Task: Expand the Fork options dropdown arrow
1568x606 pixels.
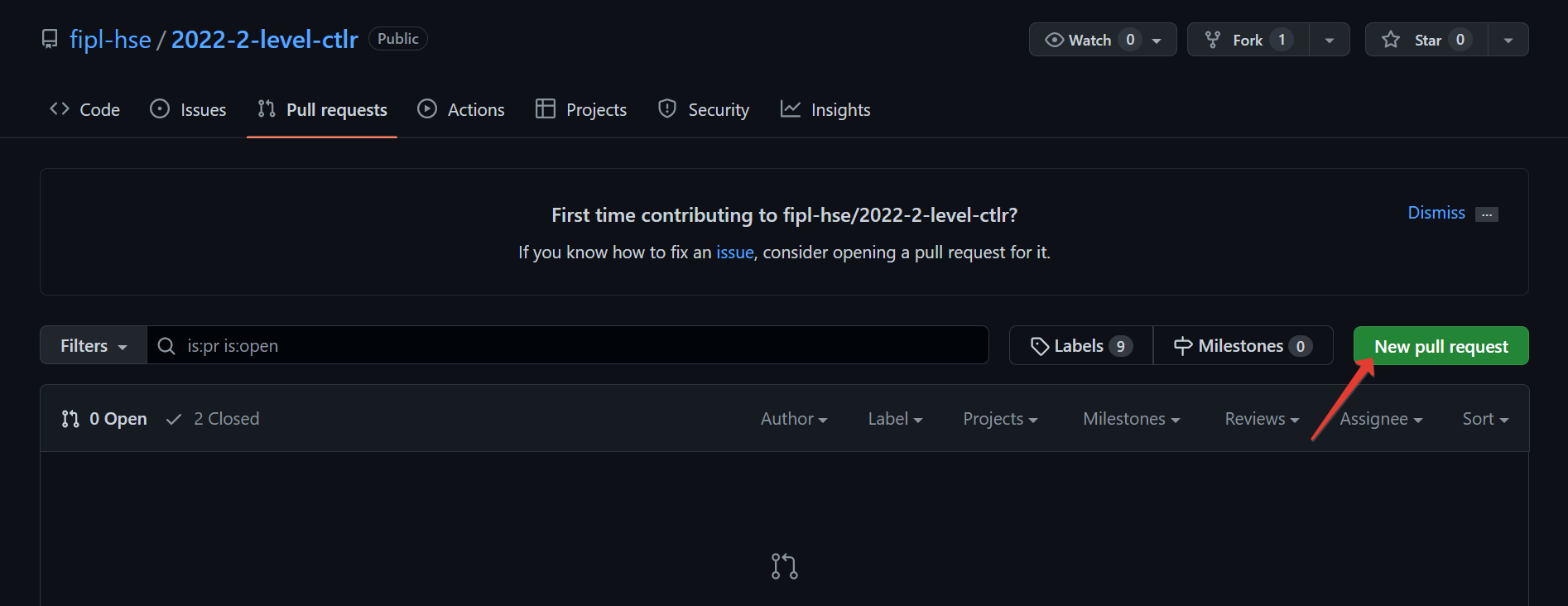Action: 1330,40
